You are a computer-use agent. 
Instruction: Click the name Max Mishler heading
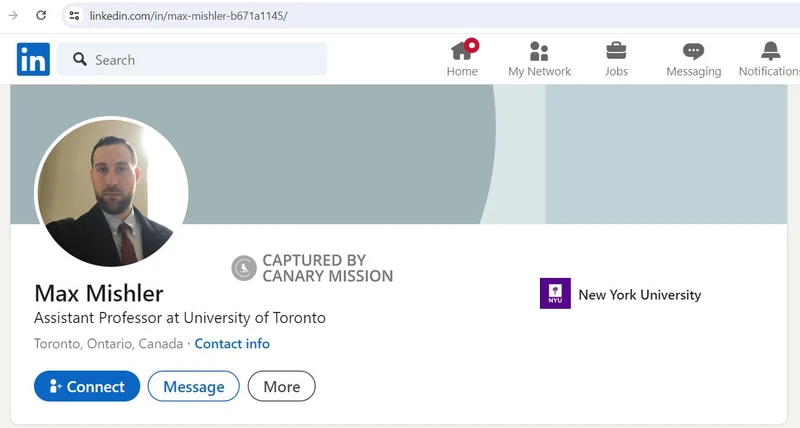tap(99, 293)
